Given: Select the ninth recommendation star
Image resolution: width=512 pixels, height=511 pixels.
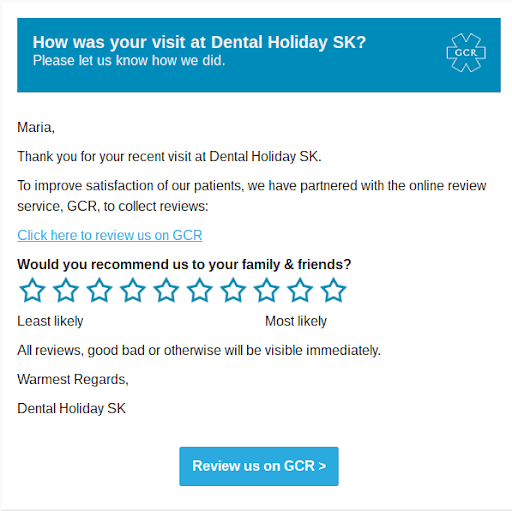Looking at the screenshot, I should pyautogui.click(x=300, y=290).
